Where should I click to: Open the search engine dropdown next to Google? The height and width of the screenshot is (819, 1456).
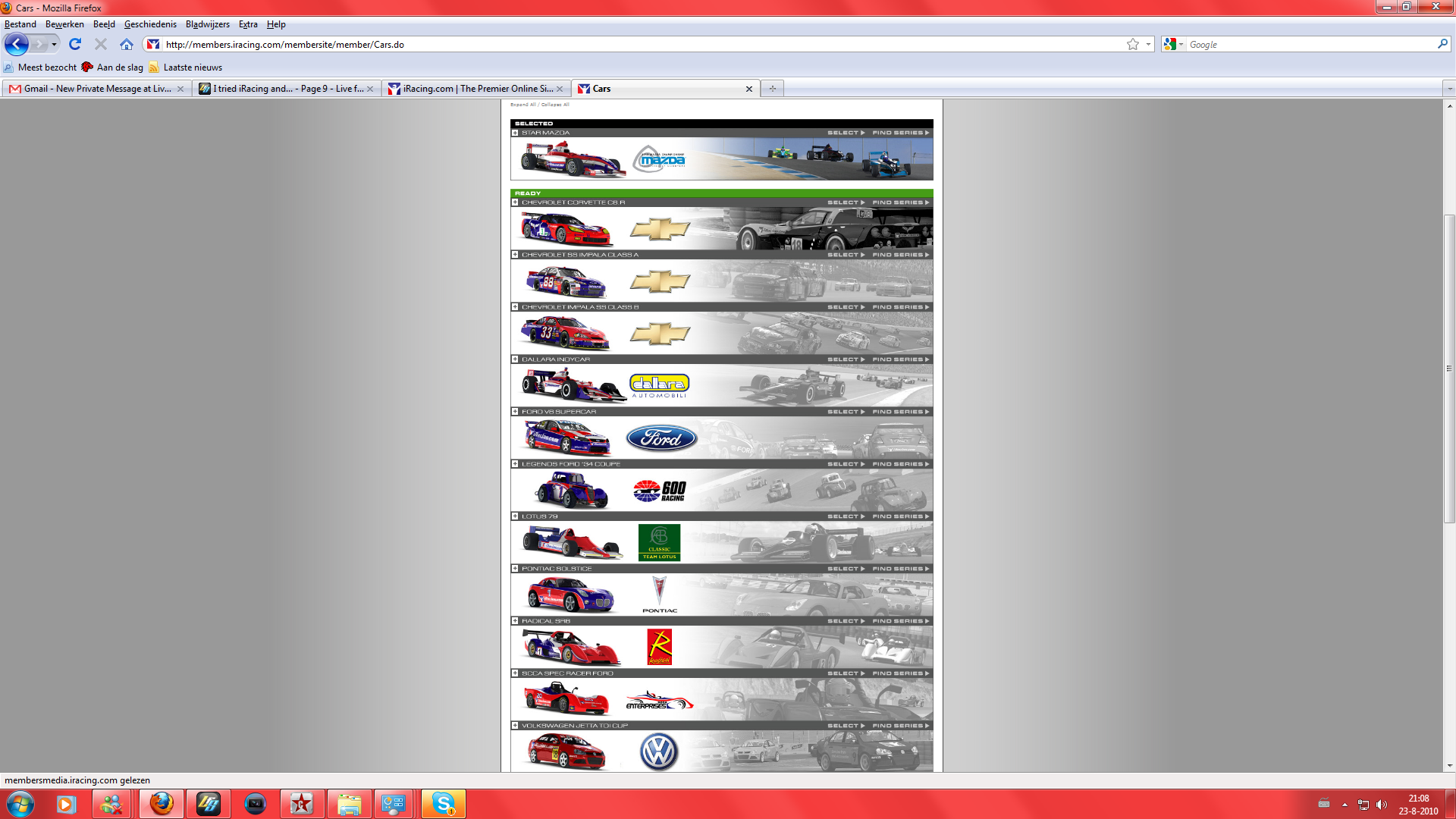click(x=1174, y=44)
